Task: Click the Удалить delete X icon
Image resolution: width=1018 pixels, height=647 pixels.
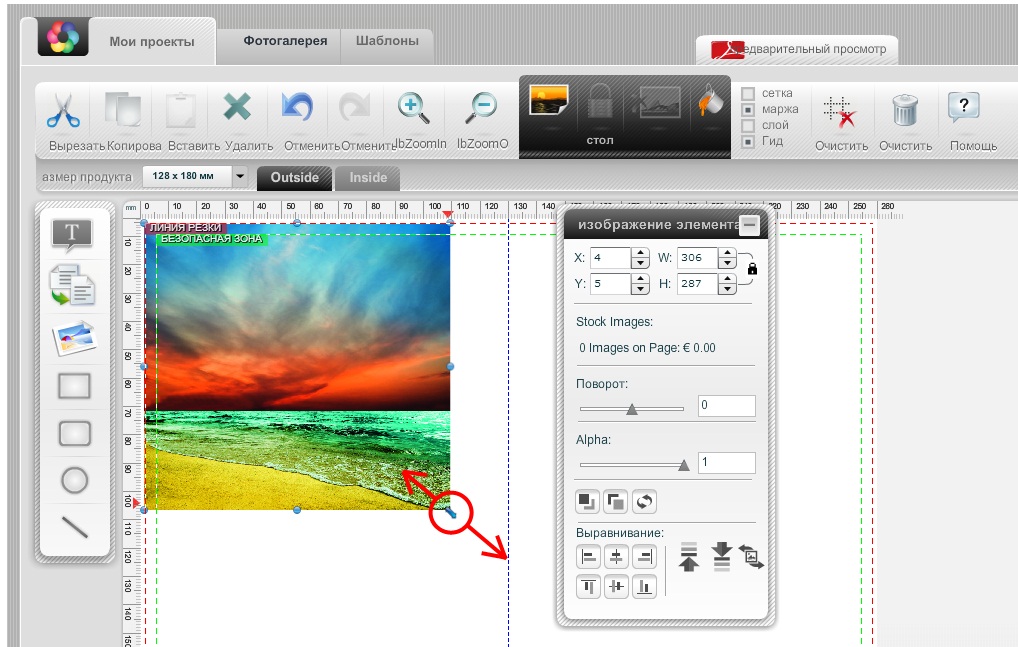Action: [237, 108]
